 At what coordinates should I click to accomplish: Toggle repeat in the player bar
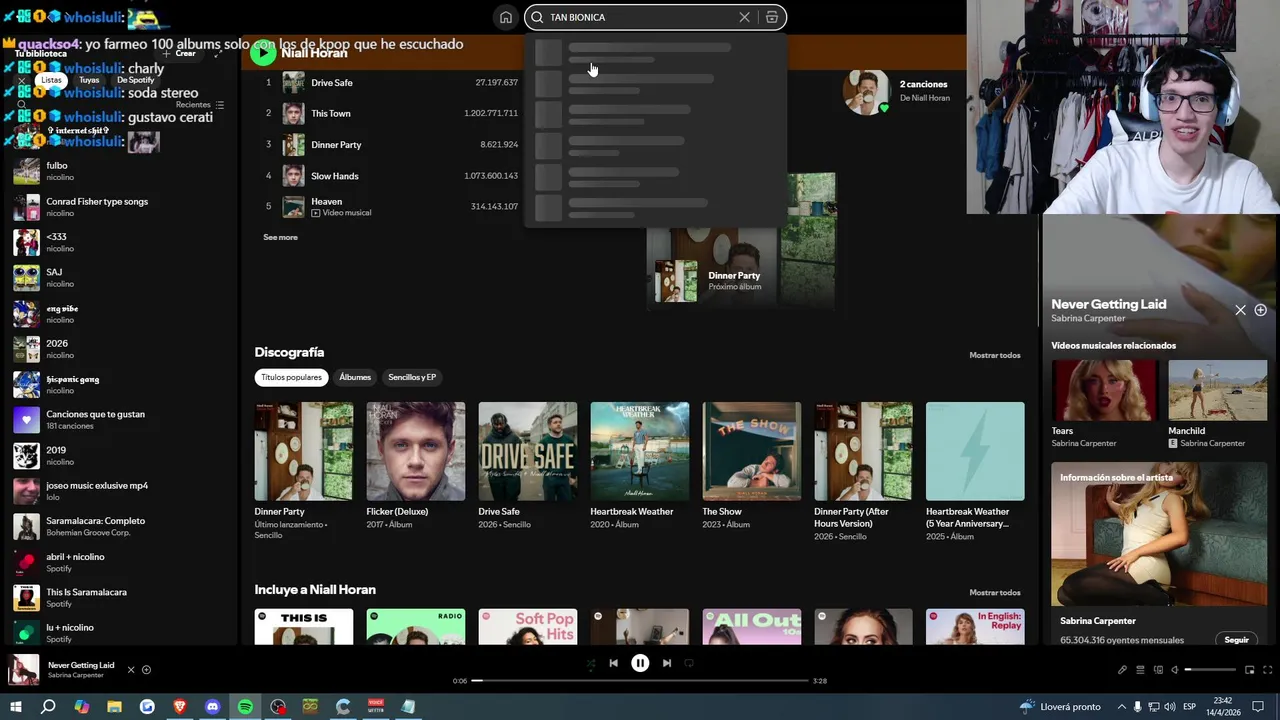(689, 663)
